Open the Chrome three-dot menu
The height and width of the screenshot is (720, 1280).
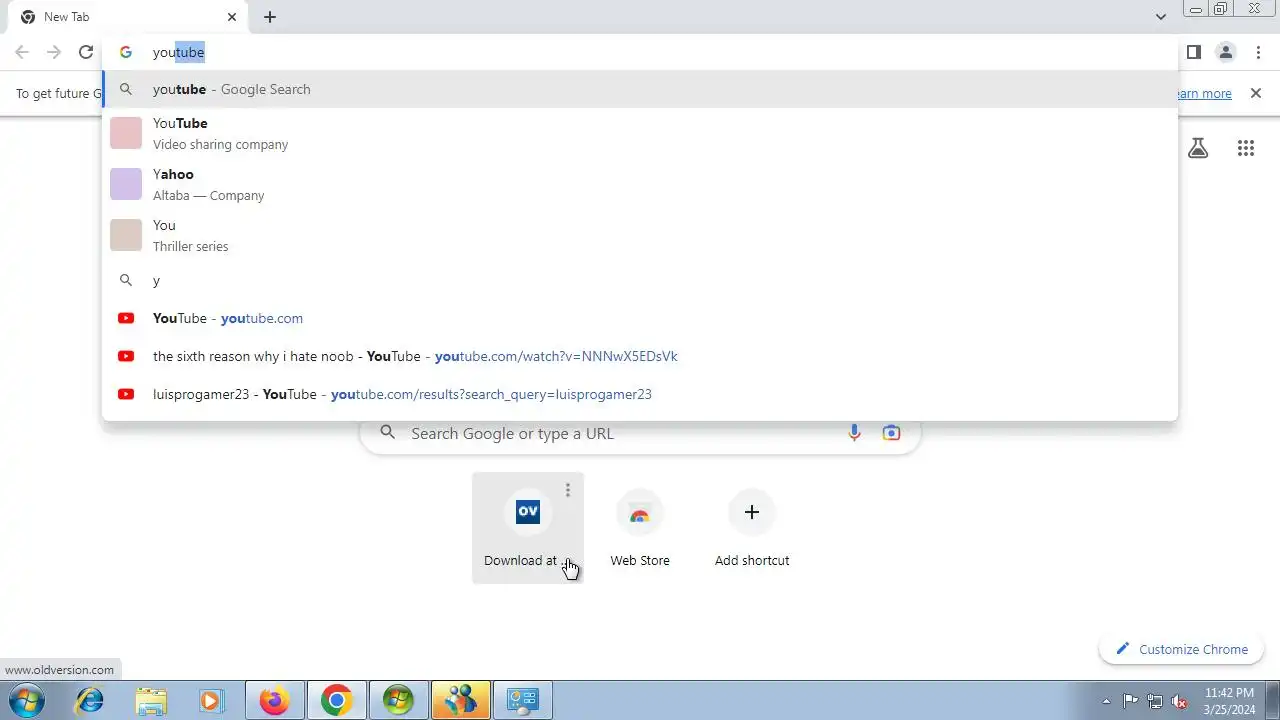pos(1258,52)
